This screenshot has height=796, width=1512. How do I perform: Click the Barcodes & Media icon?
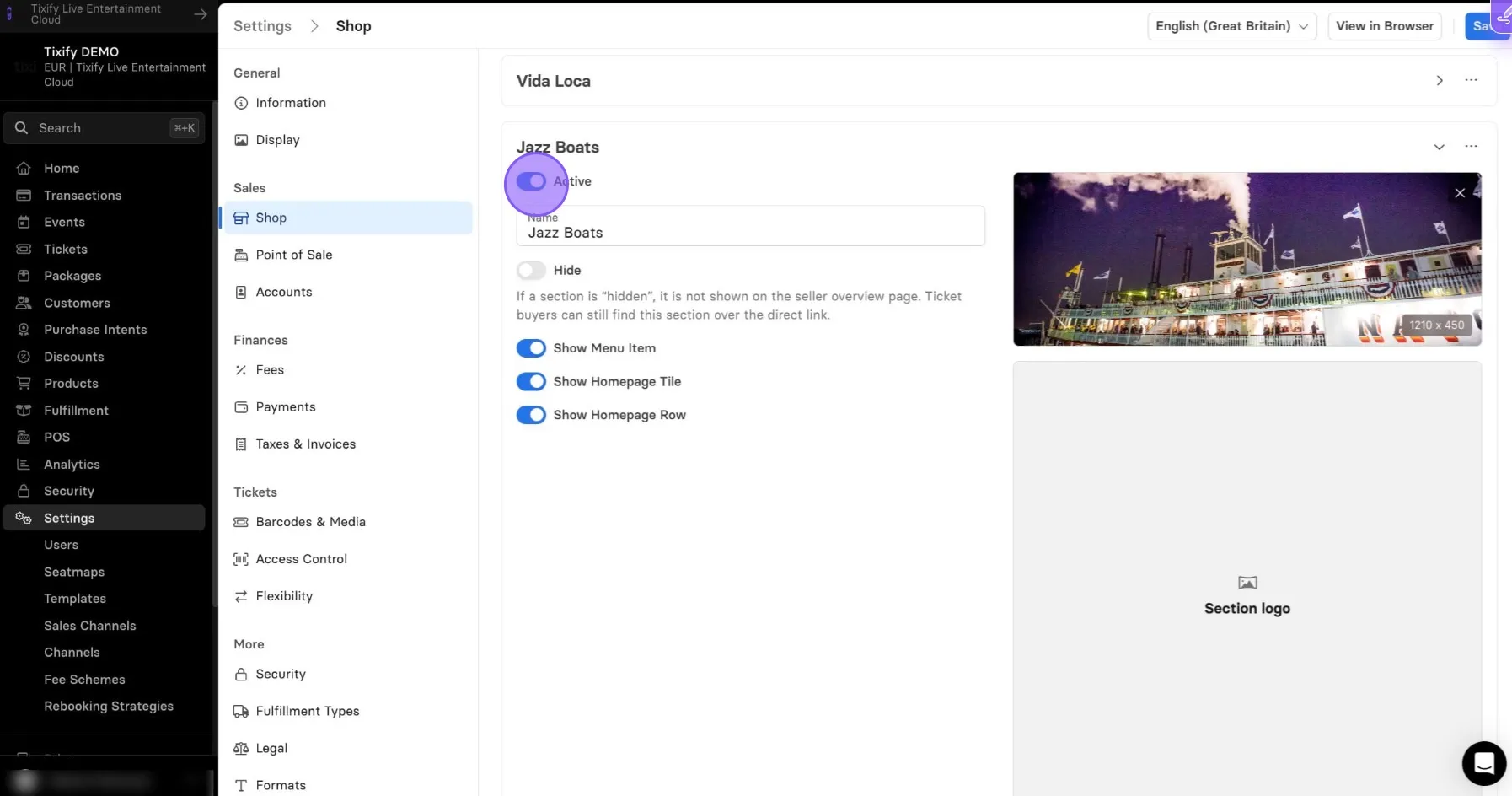(x=241, y=522)
